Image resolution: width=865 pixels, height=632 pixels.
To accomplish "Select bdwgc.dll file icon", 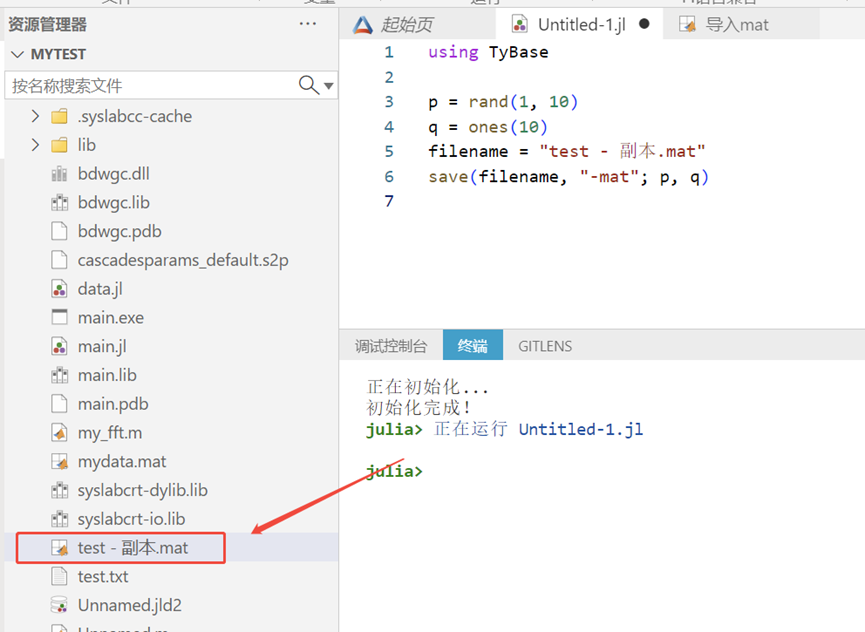I will pyautogui.click(x=59, y=174).
